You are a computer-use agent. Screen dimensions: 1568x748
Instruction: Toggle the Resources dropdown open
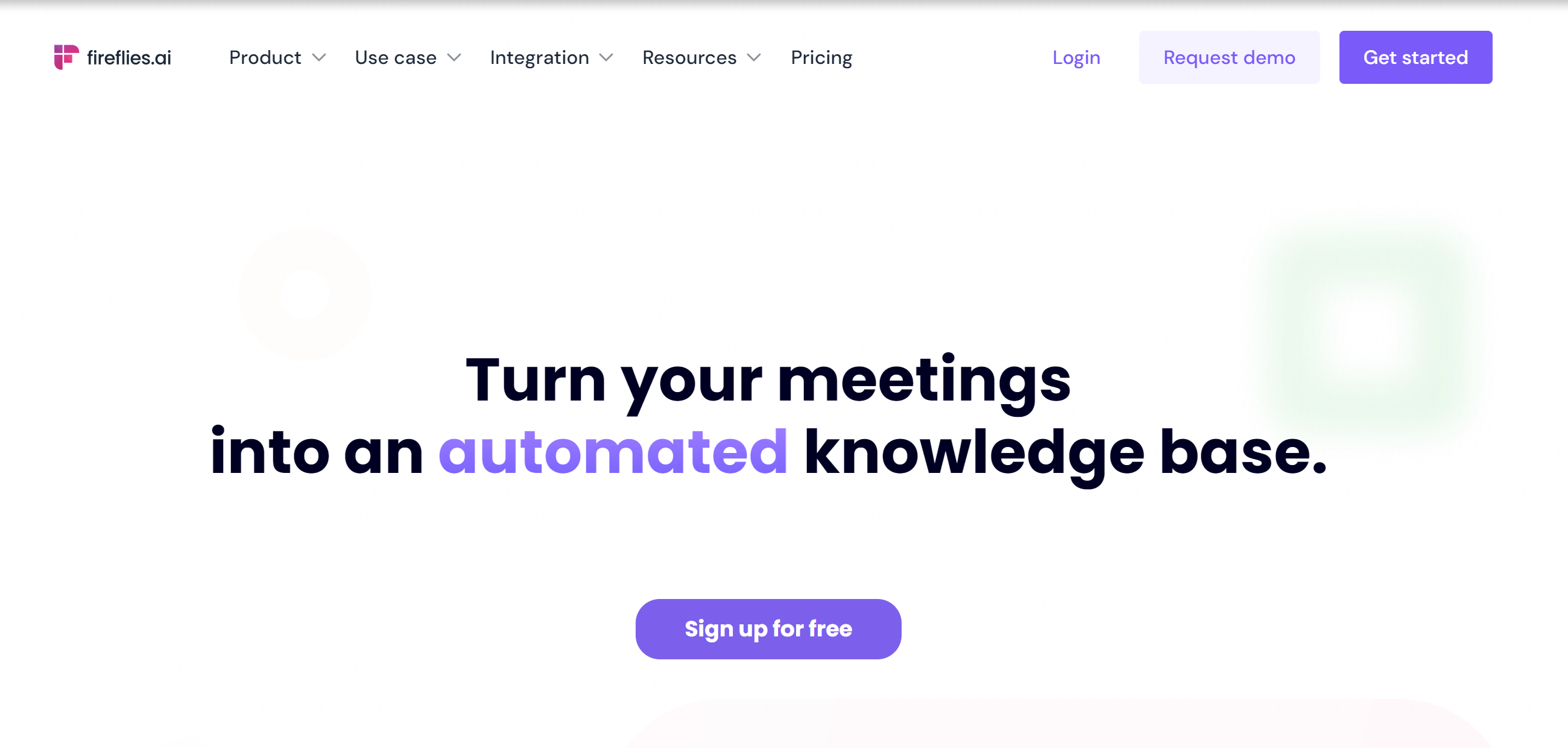700,57
